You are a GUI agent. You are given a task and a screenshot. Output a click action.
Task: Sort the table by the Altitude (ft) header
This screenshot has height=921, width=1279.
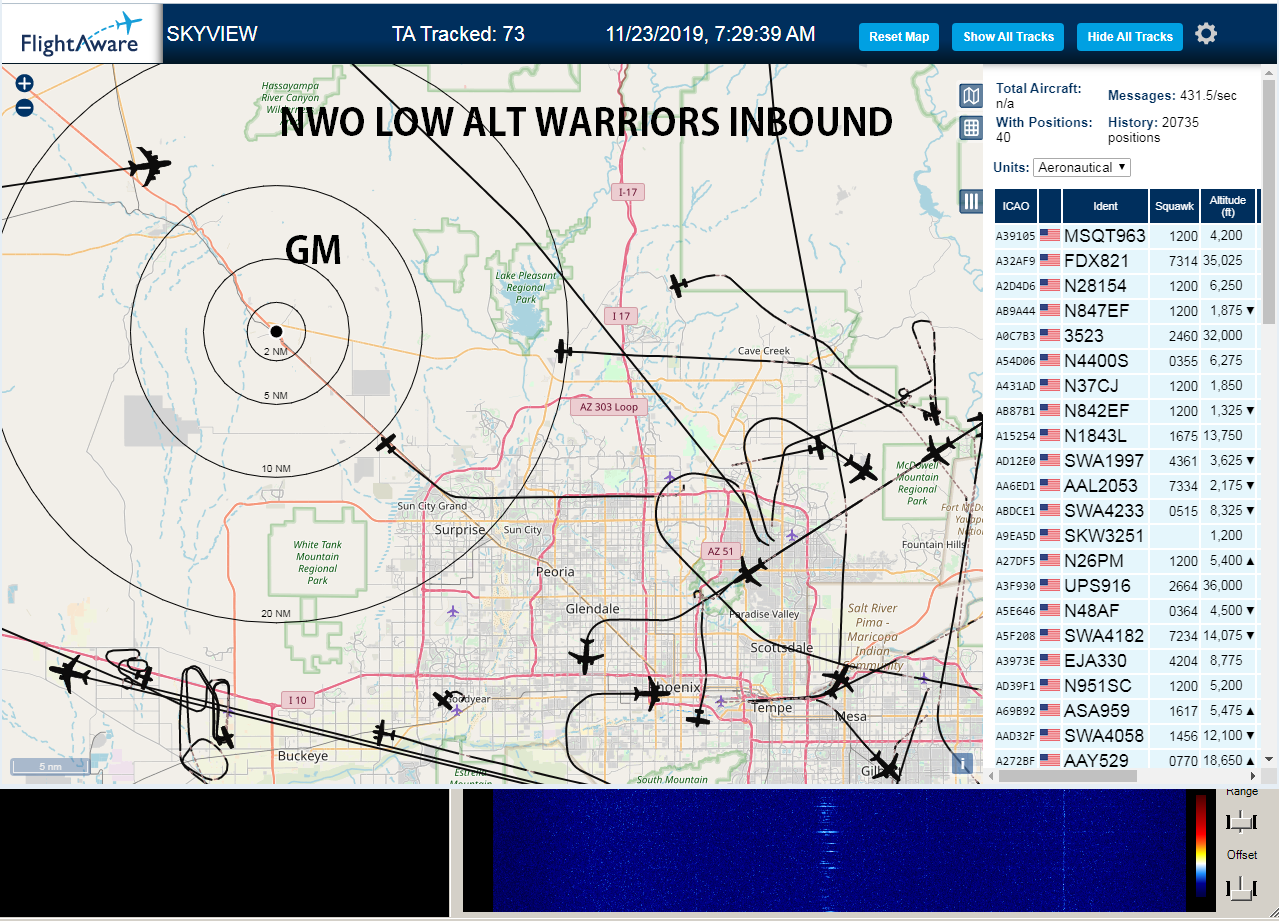pyautogui.click(x=1227, y=206)
